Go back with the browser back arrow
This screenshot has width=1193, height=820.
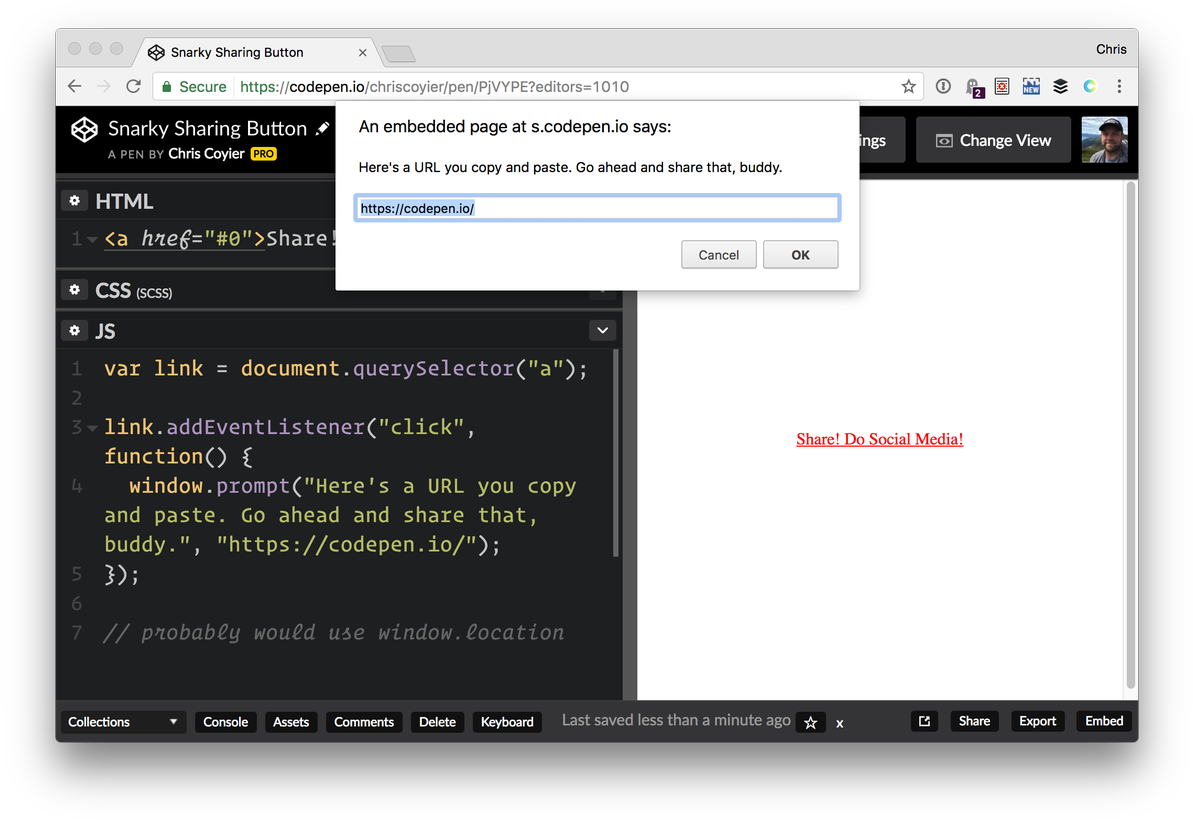point(75,87)
